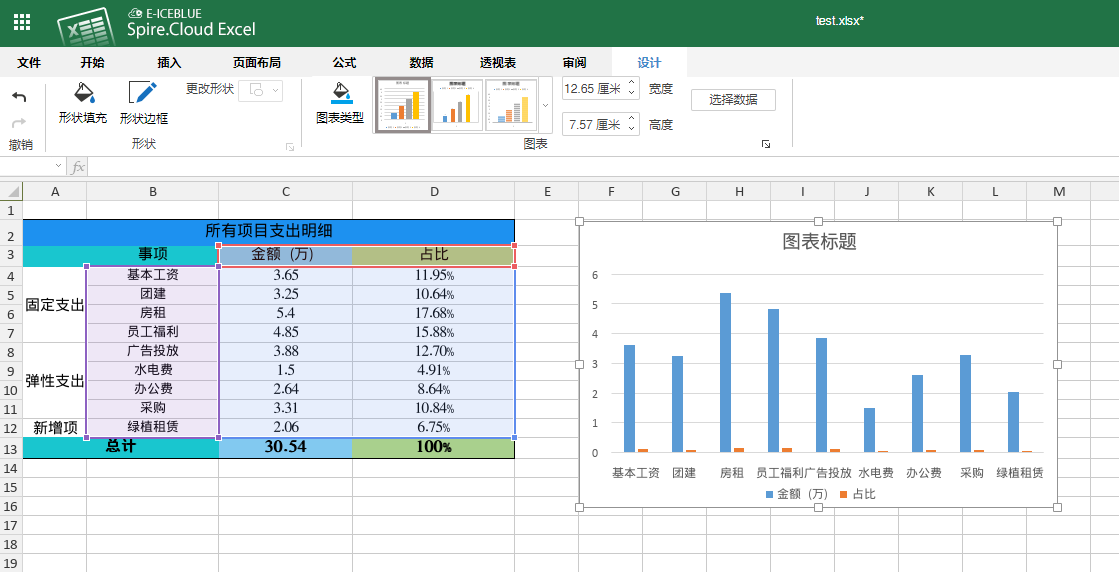Image resolution: width=1119 pixels, height=572 pixels.
Task: Click the orange 占比 legend entry
Action: click(857, 494)
